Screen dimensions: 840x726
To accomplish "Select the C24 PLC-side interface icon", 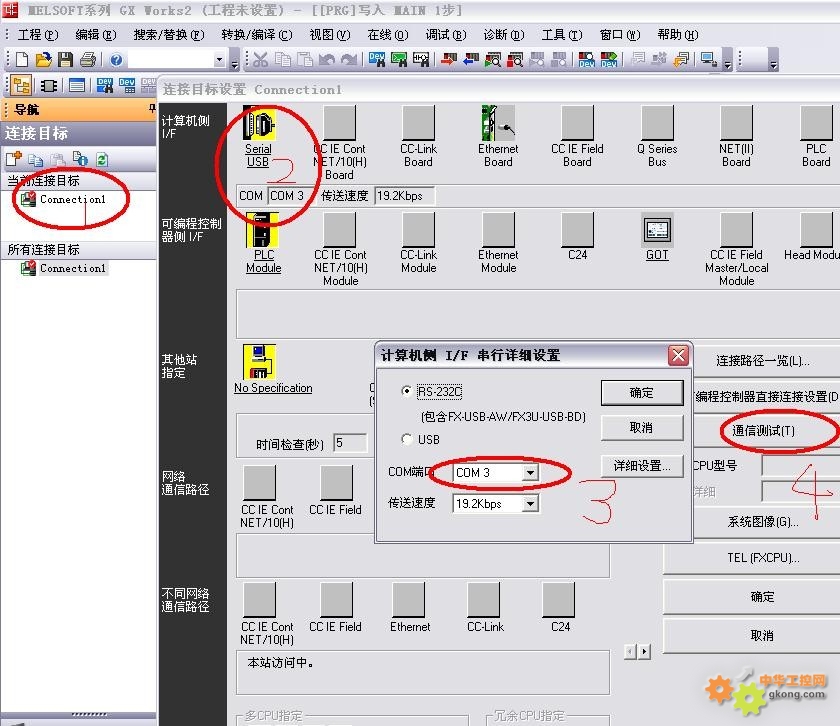I will (578, 229).
